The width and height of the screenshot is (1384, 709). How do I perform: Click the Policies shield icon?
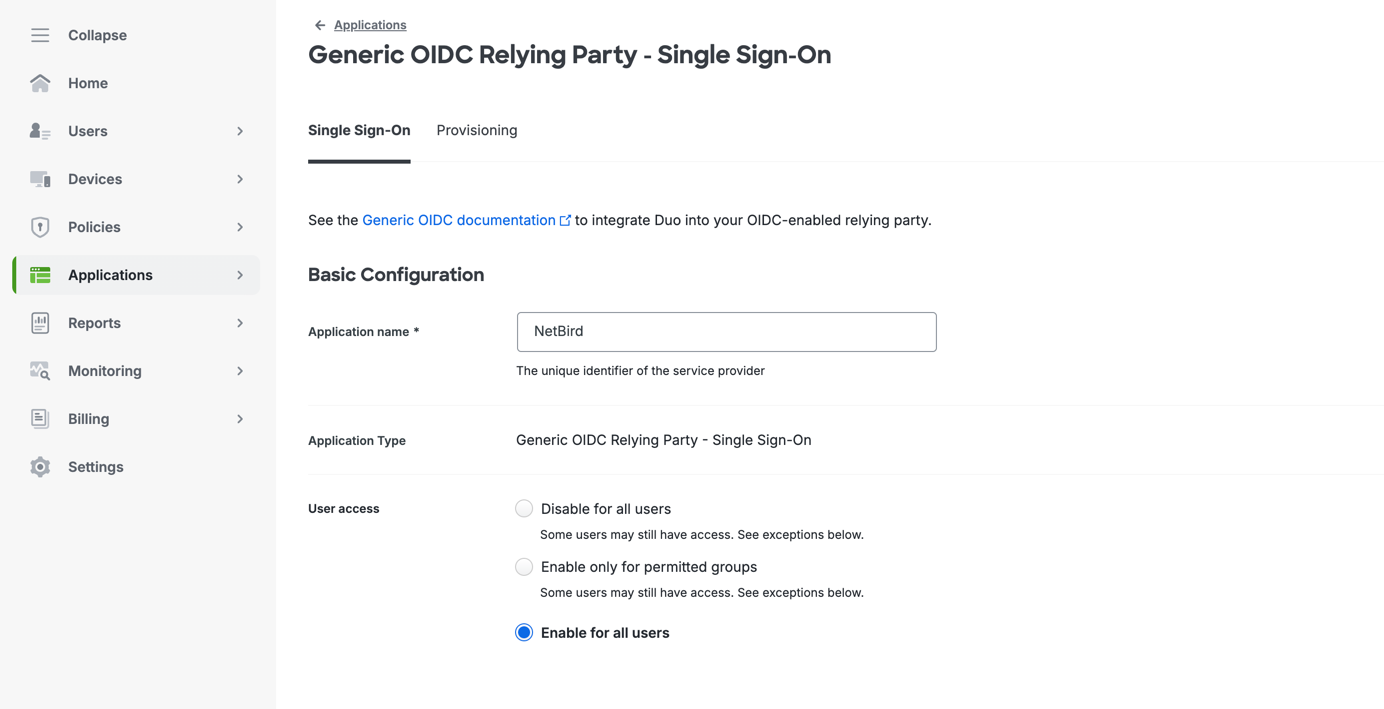[39, 227]
